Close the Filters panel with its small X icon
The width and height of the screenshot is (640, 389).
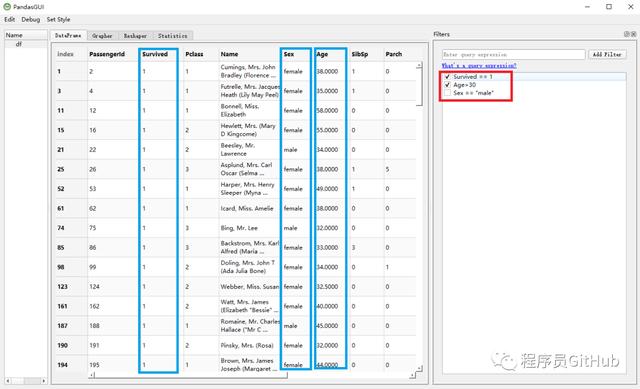(633, 34)
